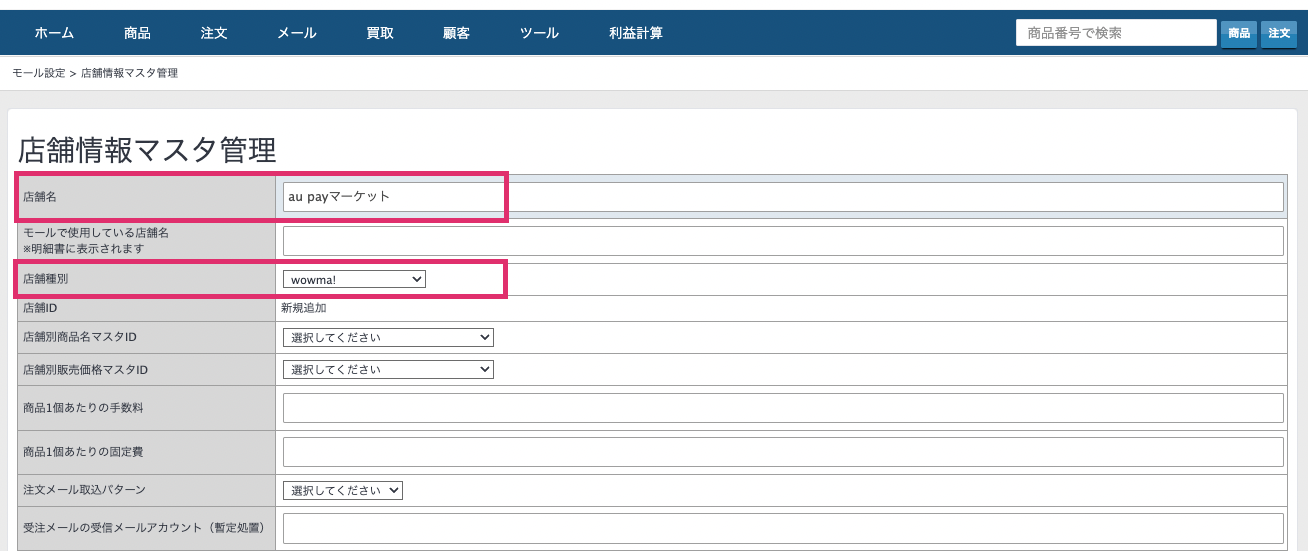Expand the 店舗別販売価格マスタID dropdown
1308x551 pixels.
tap(388, 370)
